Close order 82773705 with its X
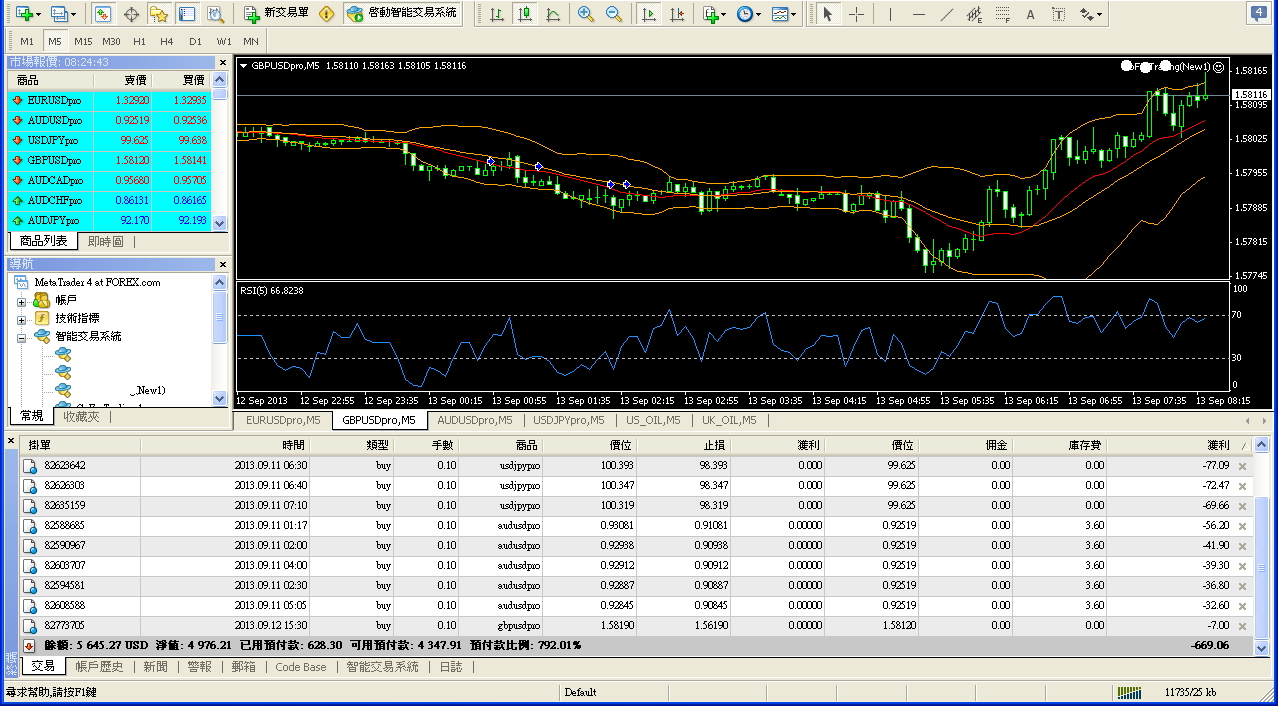 point(1243,626)
